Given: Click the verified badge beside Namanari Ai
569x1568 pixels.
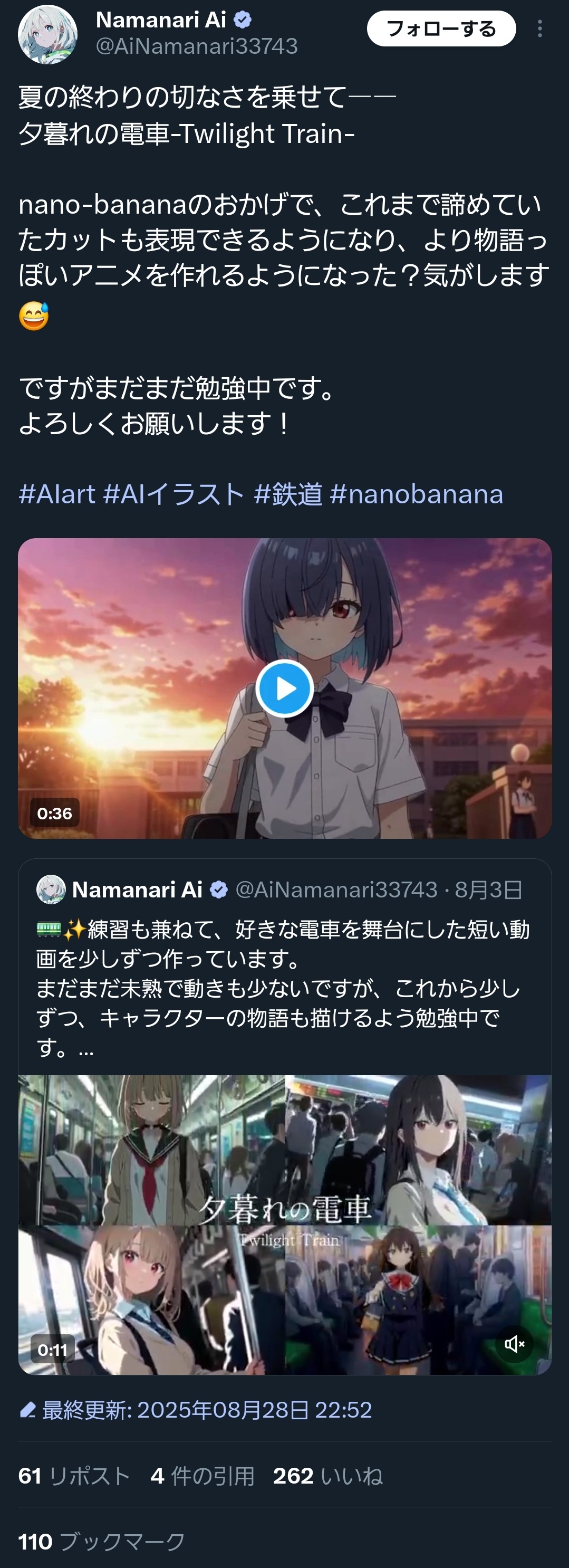Looking at the screenshot, I should (243, 20).
